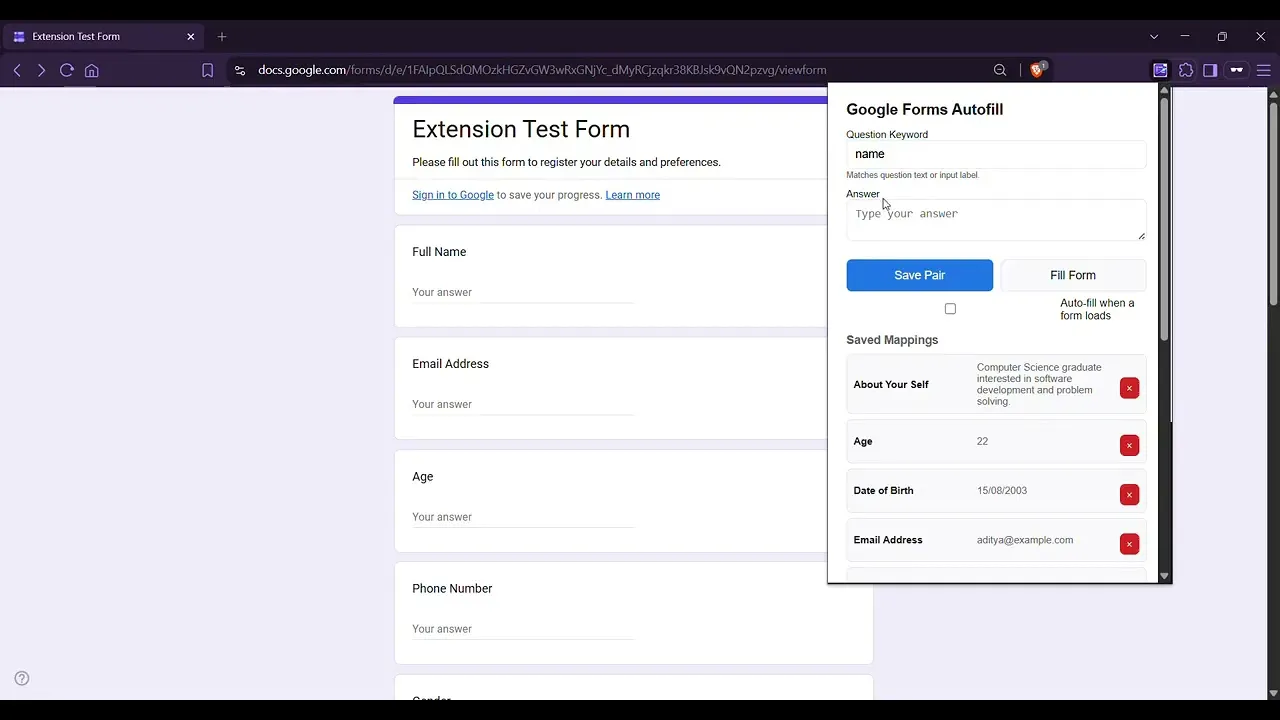Click the Full Name answer field
This screenshot has width=1280, height=720.
[523, 293]
